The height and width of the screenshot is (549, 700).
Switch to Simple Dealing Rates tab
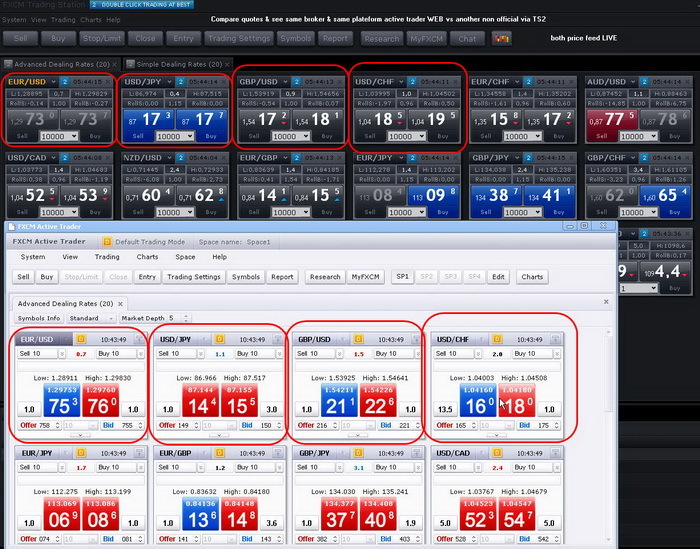179,64
